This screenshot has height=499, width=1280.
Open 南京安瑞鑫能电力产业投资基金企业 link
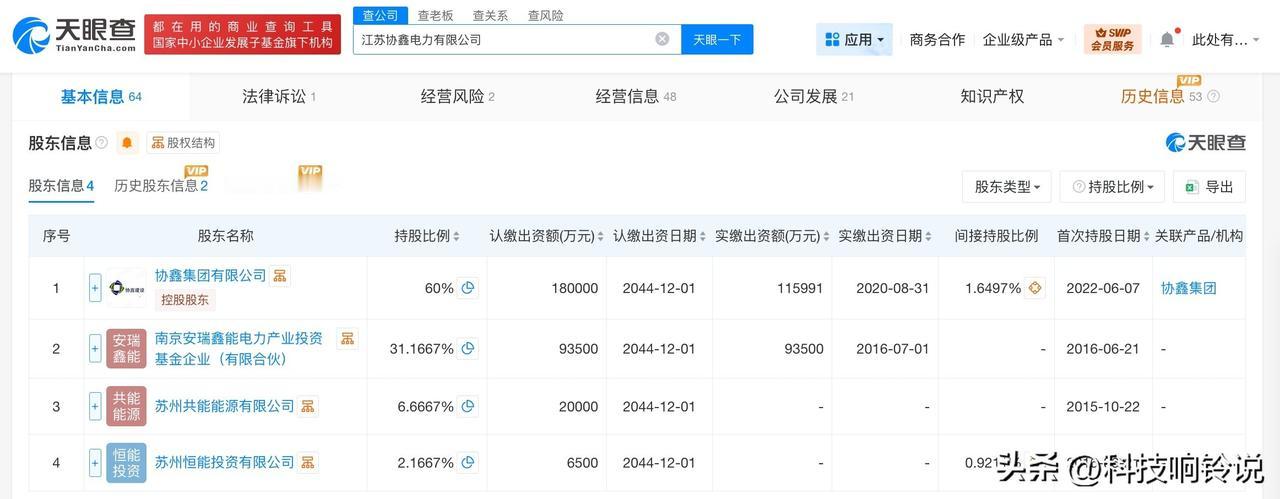[x=239, y=348]
